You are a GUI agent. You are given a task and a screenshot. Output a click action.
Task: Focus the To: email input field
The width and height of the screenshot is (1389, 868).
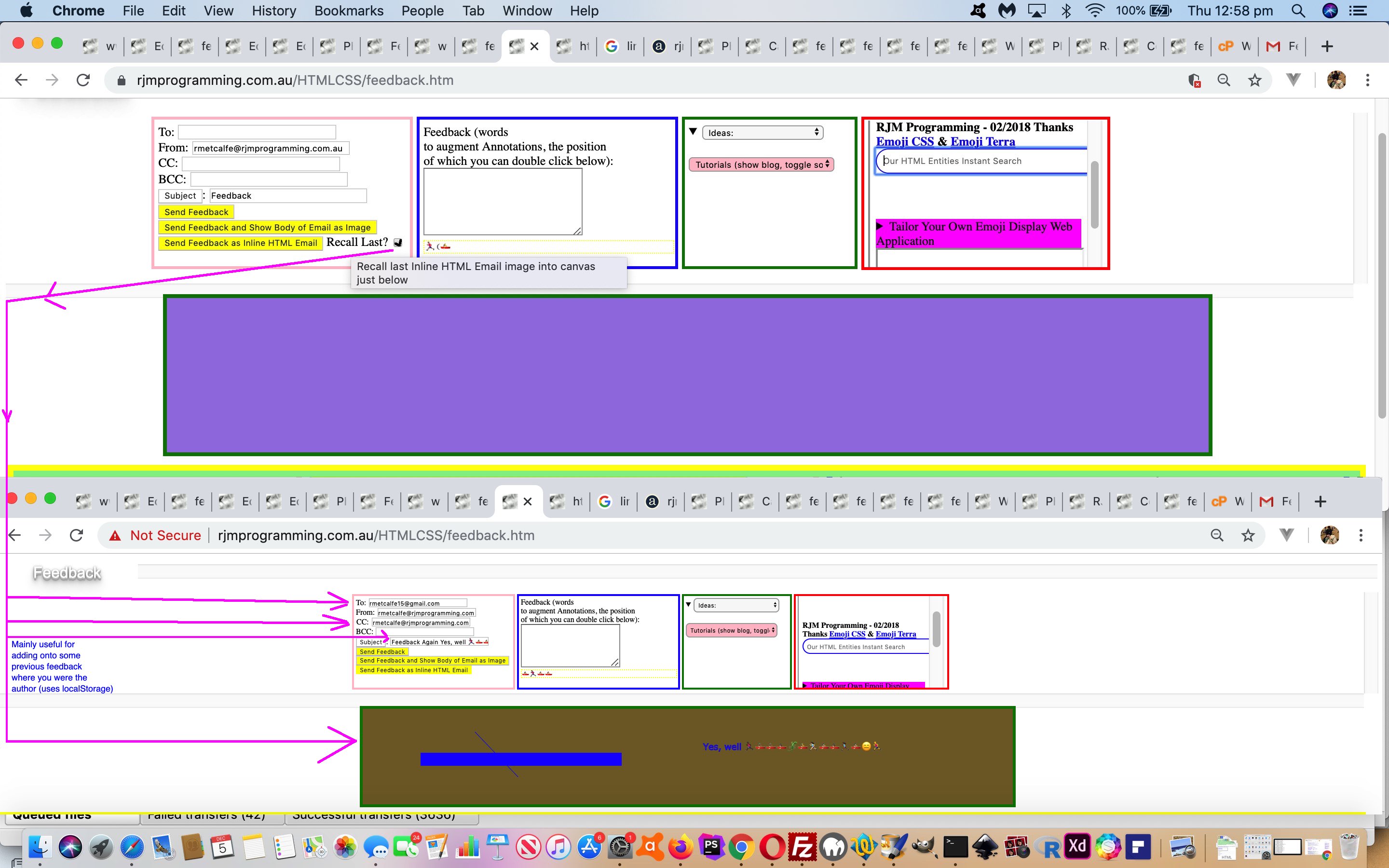[257, 132]
